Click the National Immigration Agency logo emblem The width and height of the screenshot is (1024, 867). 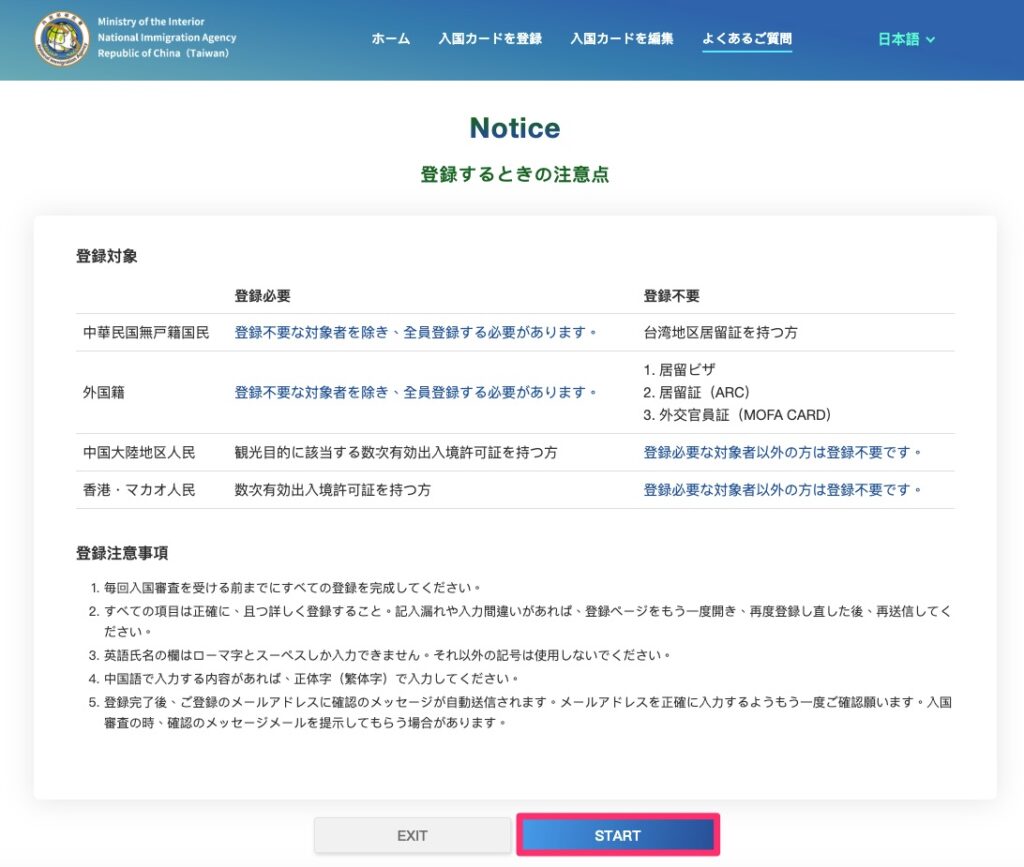61,39
